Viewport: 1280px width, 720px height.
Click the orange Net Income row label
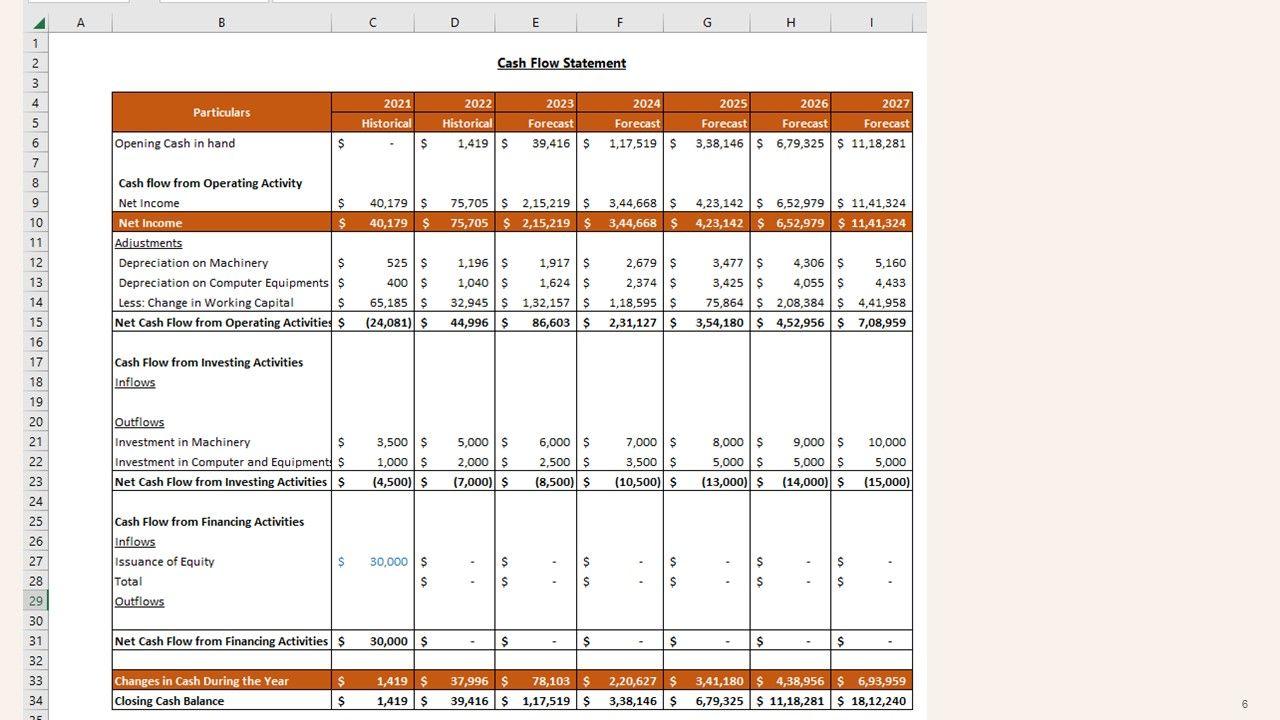[150, 223]
